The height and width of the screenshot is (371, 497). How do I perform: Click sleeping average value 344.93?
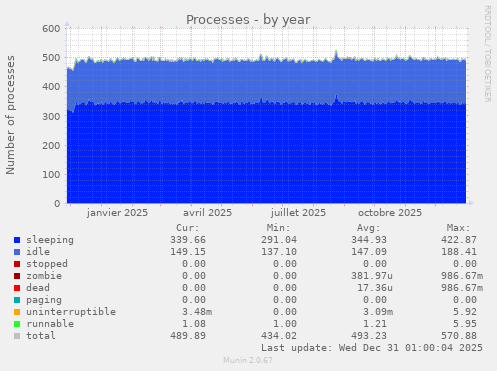coord(369,240)
